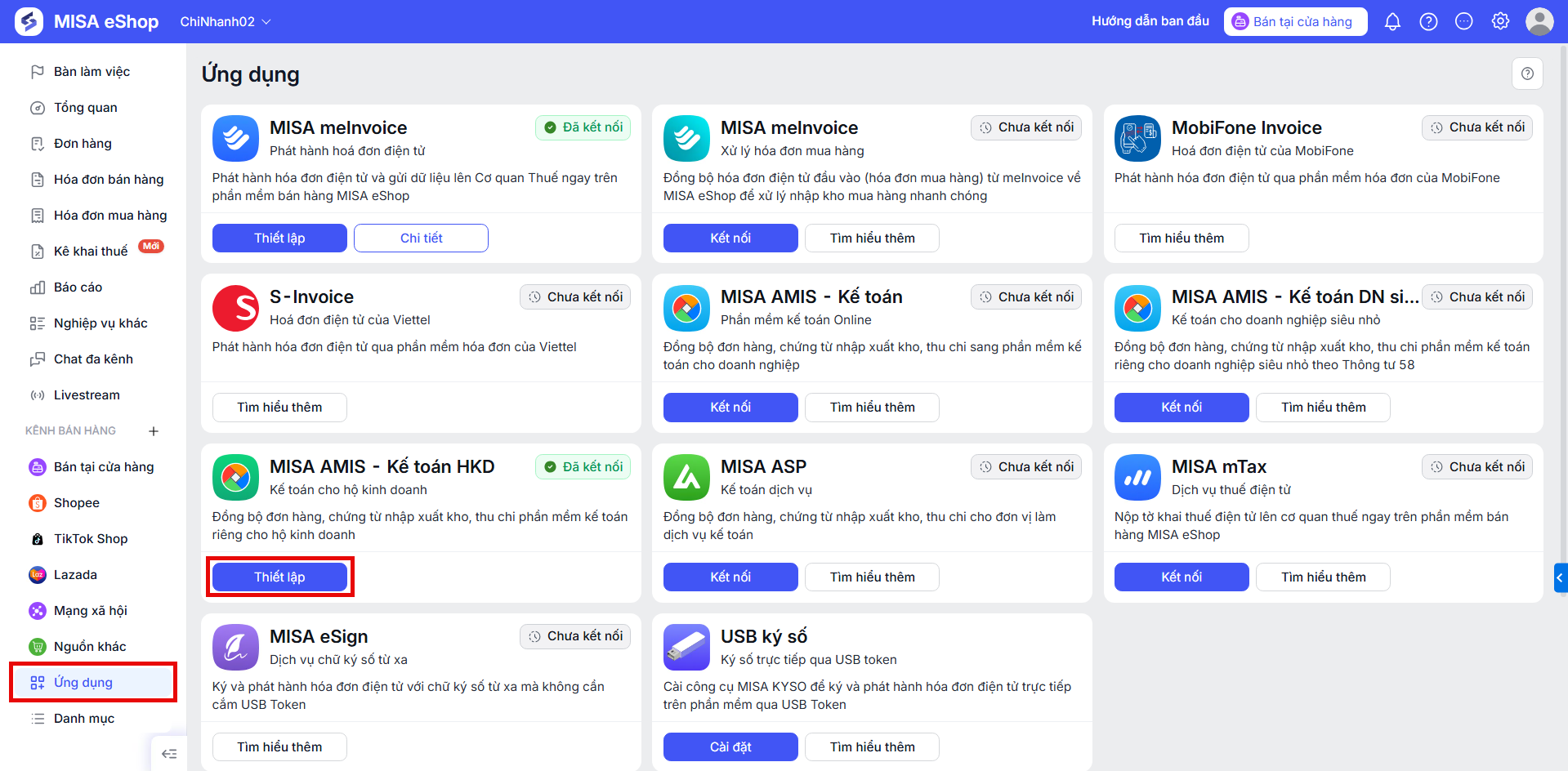Click the MISA AMIS Kế toán HKD icon
The width and height of the screenshot is (1568, 771).
click(x=235, y=477)
